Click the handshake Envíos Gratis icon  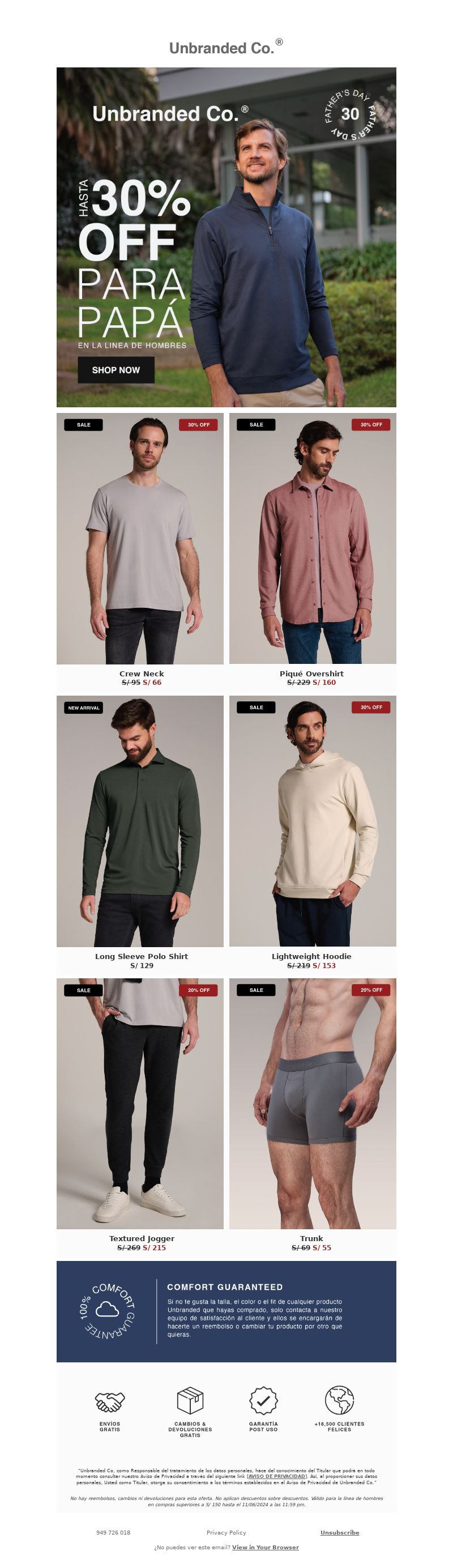click(110, 1401)
